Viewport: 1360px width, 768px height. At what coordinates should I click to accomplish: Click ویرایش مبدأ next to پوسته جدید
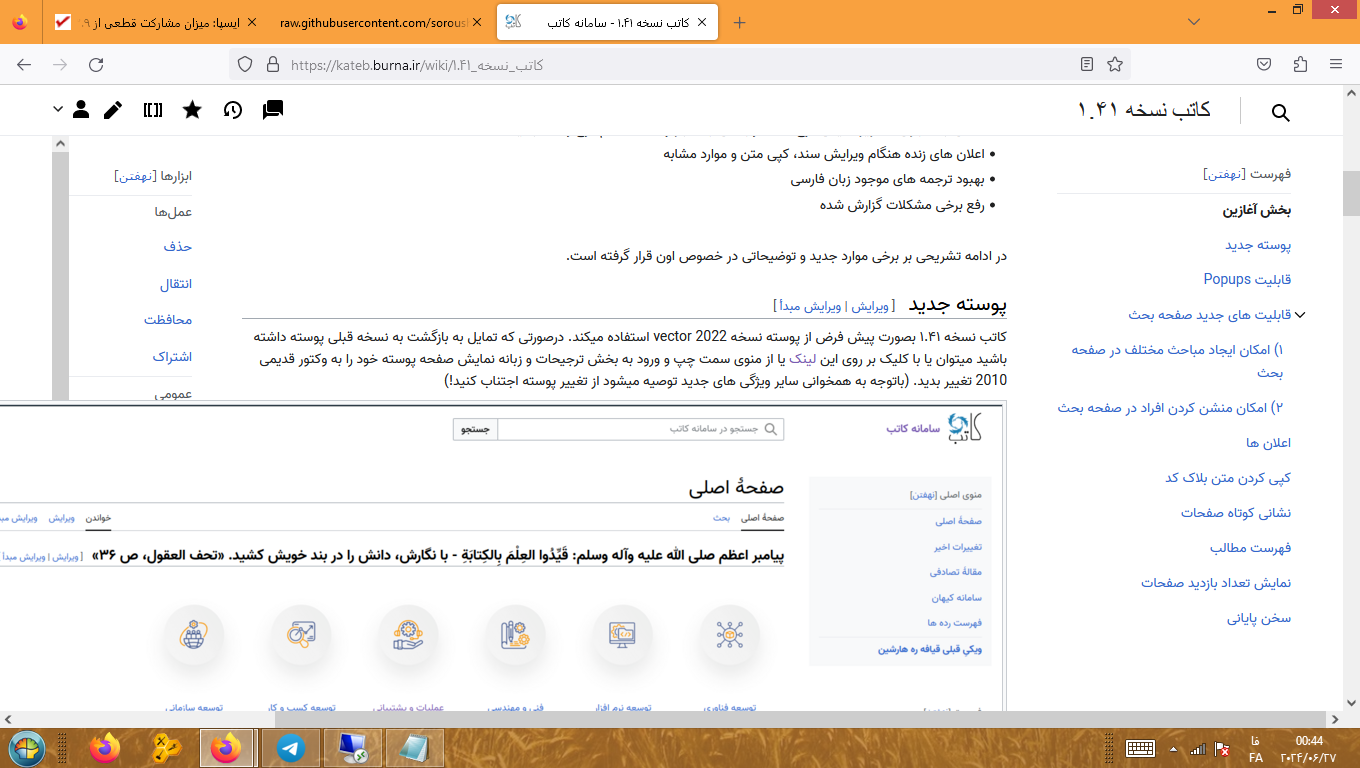pos(810,306)
